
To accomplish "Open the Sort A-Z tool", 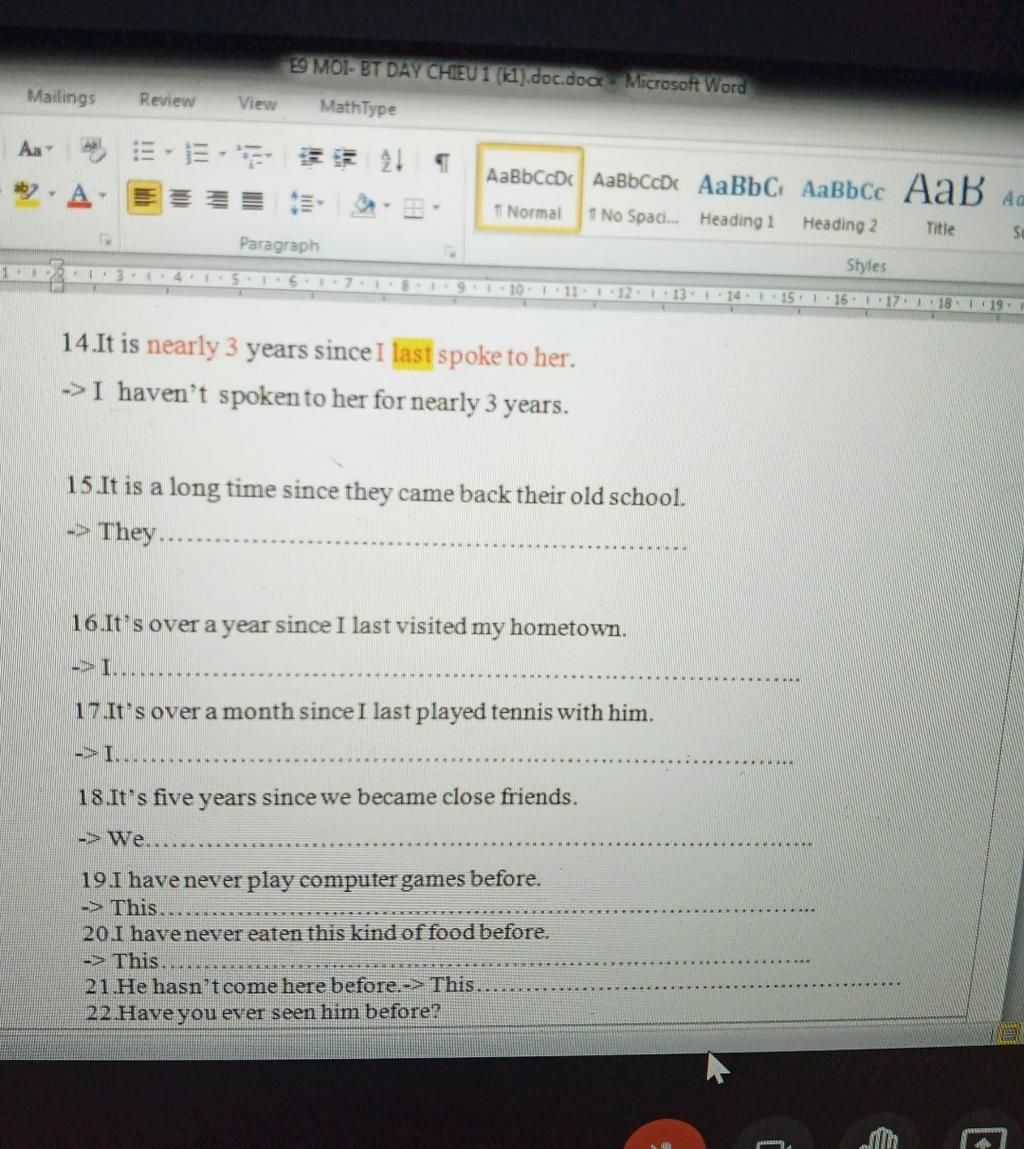I will (x=391, y=160).
